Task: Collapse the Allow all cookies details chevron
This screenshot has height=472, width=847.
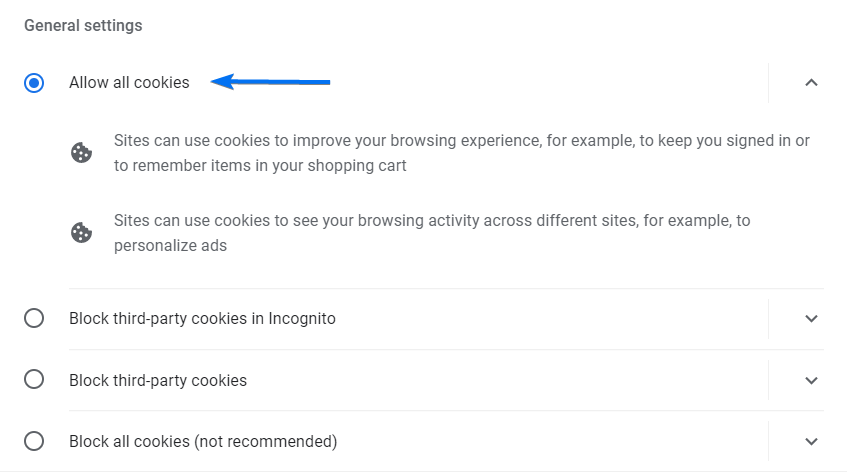Action: point(811,83)
